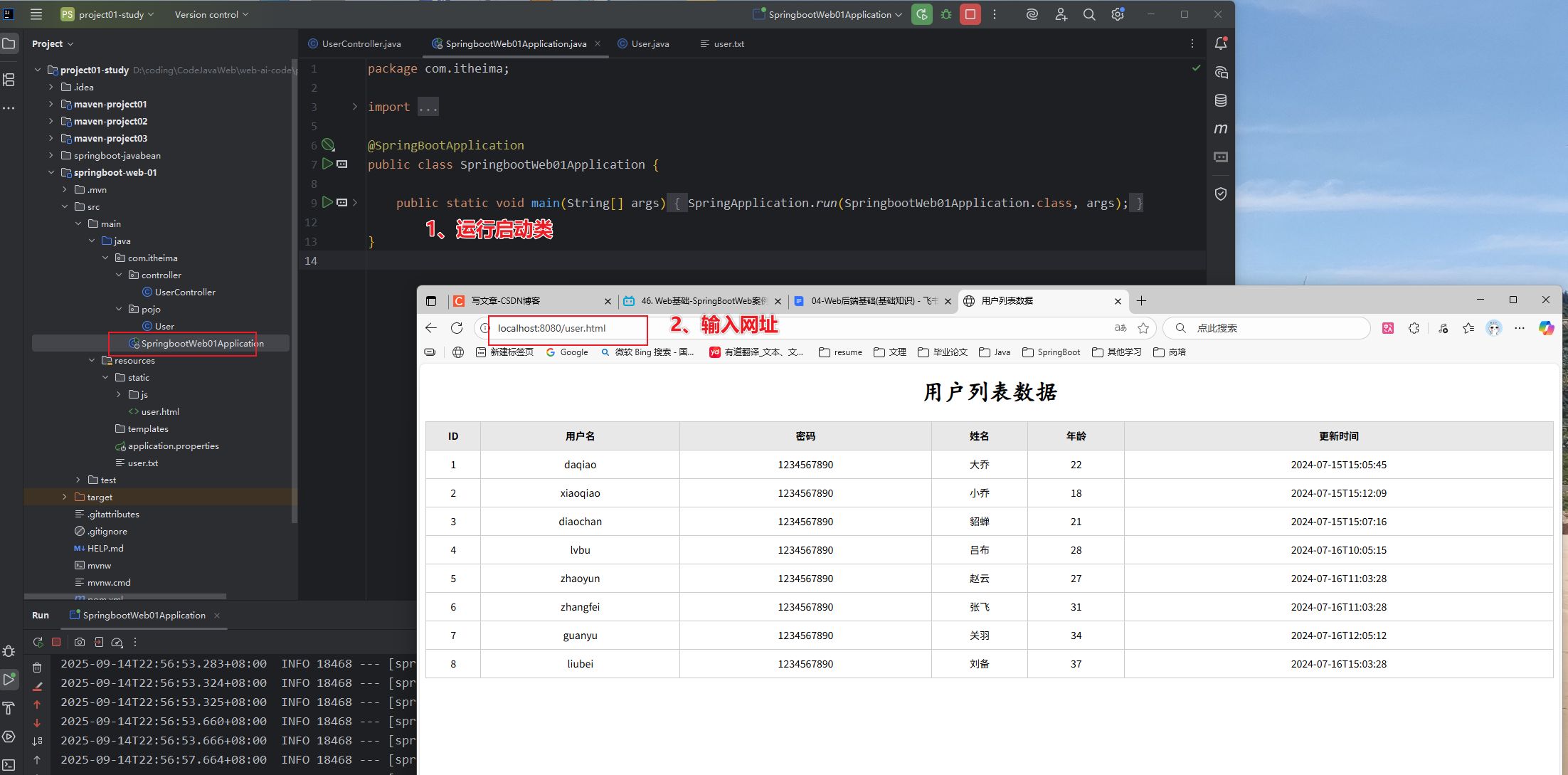
Task: Open Project view selector dropdown
Action: click(53, 43)
